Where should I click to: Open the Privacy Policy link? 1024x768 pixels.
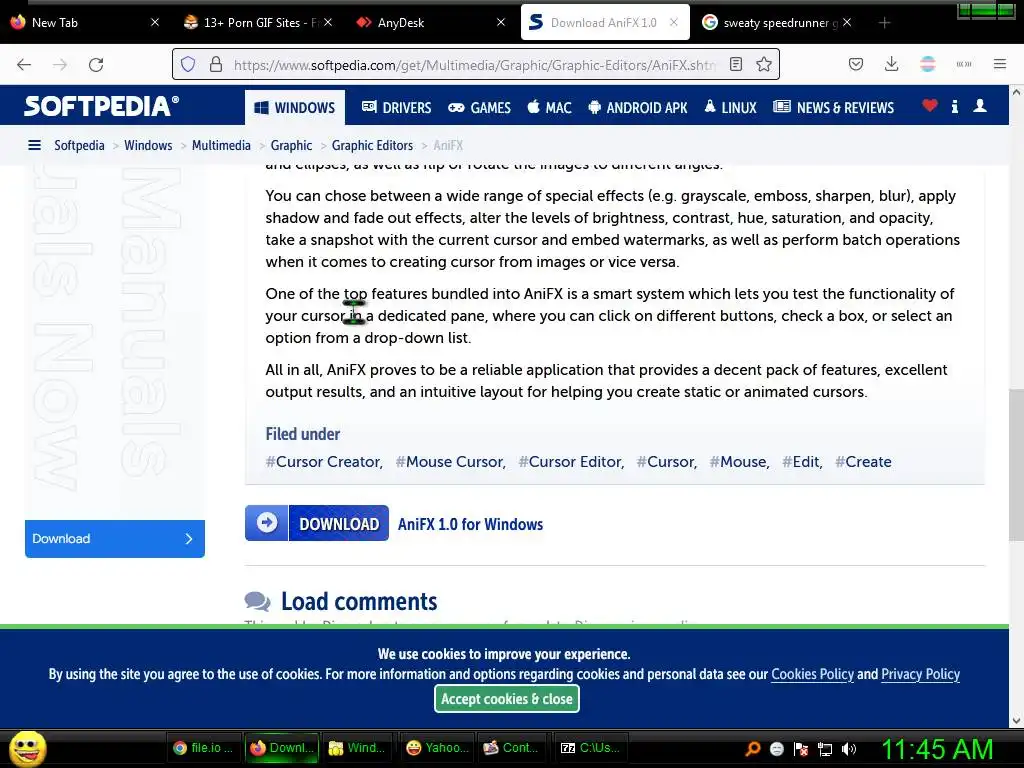[x=920, y=674]
